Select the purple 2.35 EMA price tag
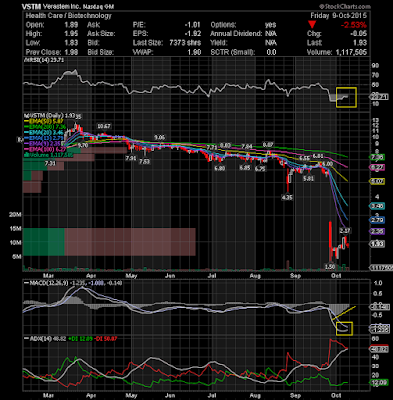Viewport: 393px width, 400px height. click(378, 231)
